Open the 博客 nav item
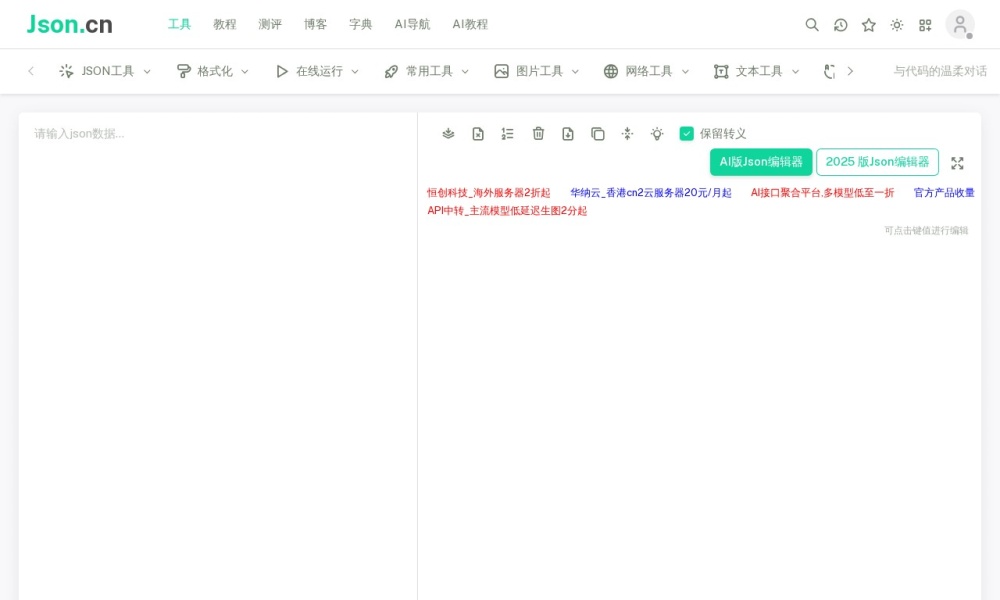1000x600 pixels. click(x=315, y=24)
